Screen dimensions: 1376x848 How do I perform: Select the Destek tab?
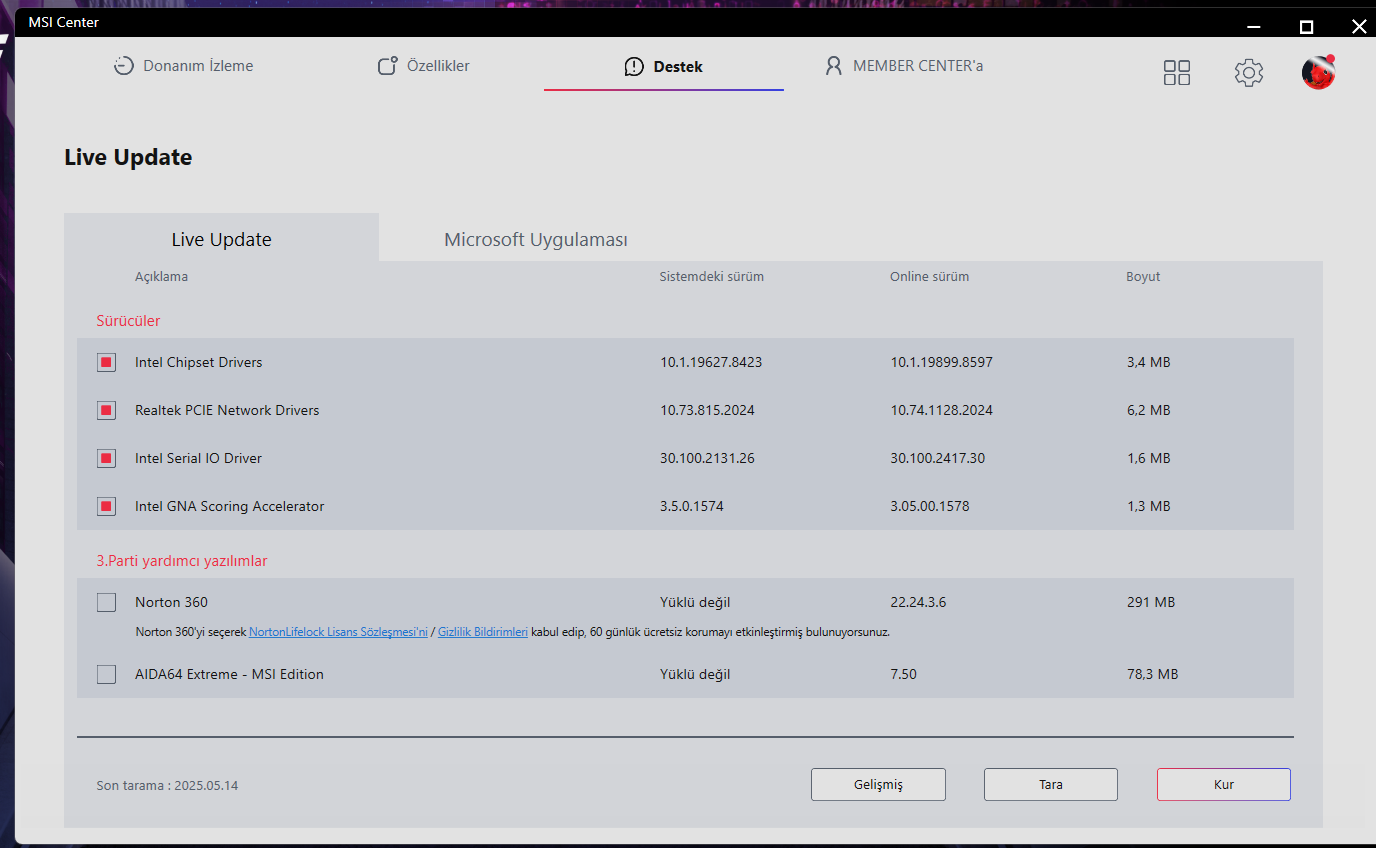(x=664, y=66)
